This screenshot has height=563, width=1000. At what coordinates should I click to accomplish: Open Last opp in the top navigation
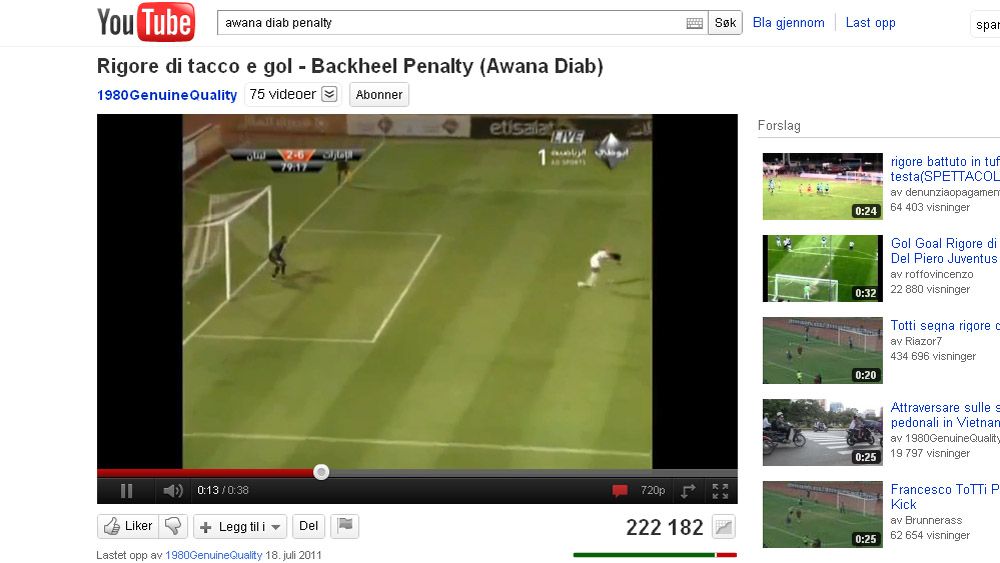871,23
